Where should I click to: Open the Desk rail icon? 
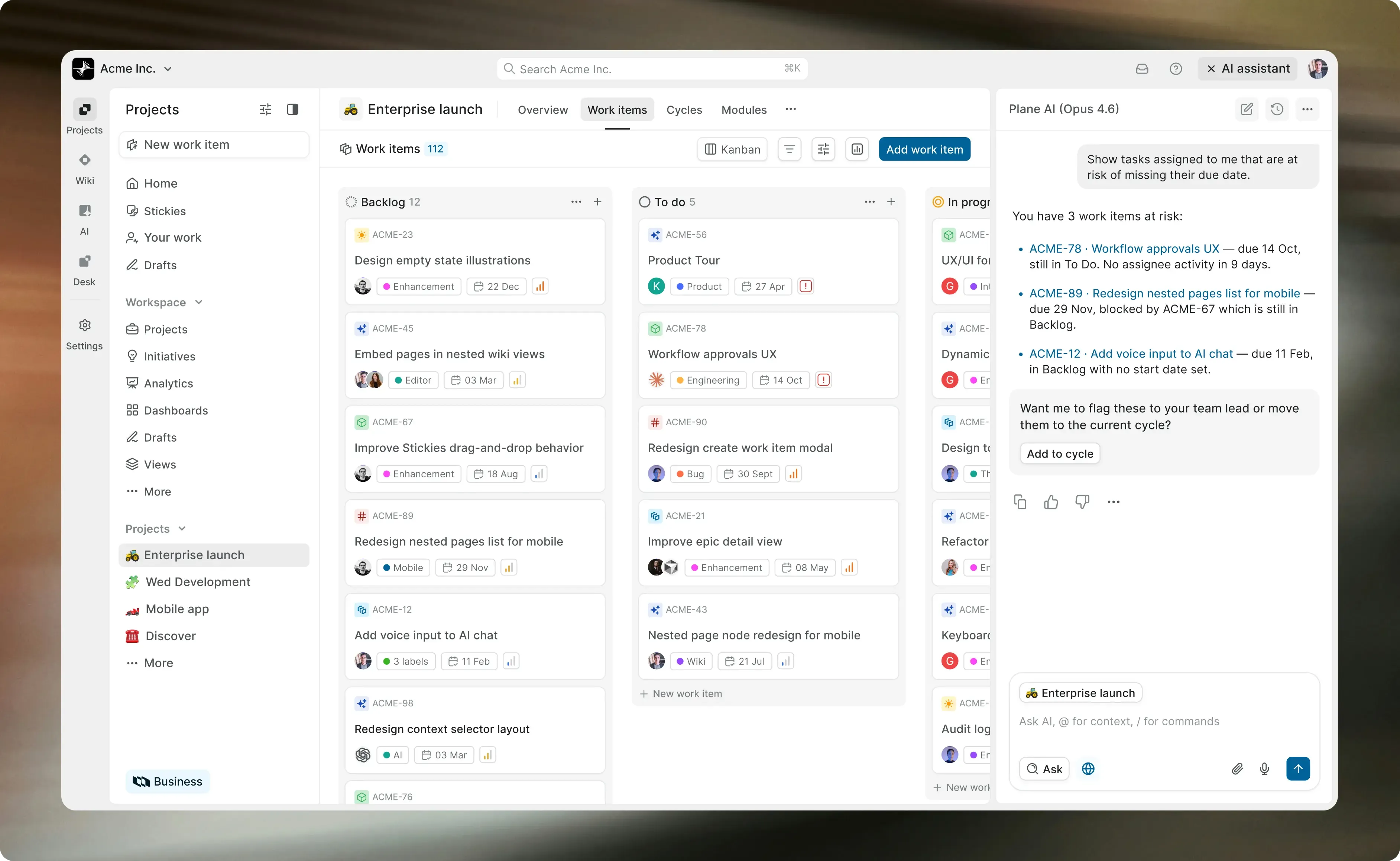click(x=84, y=261)
